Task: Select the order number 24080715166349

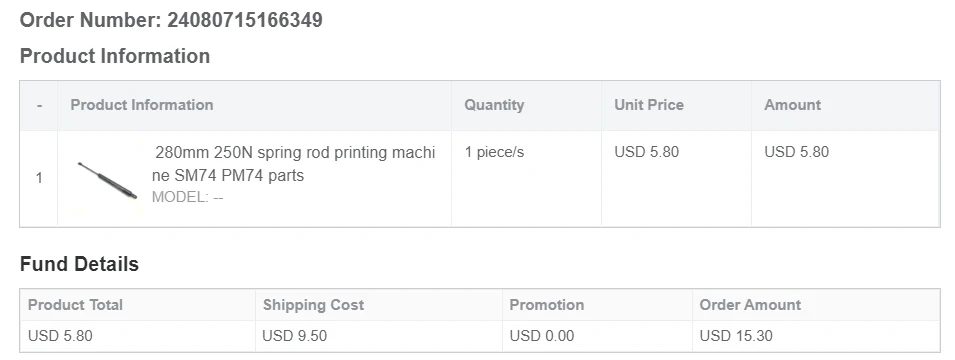Action: point(245,20)
